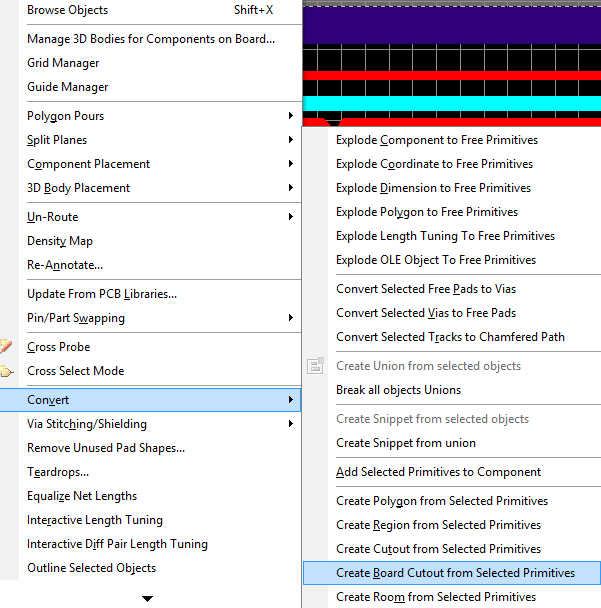Choose Create Board Cutout from Selected Primitives

(x=452, y=573)
